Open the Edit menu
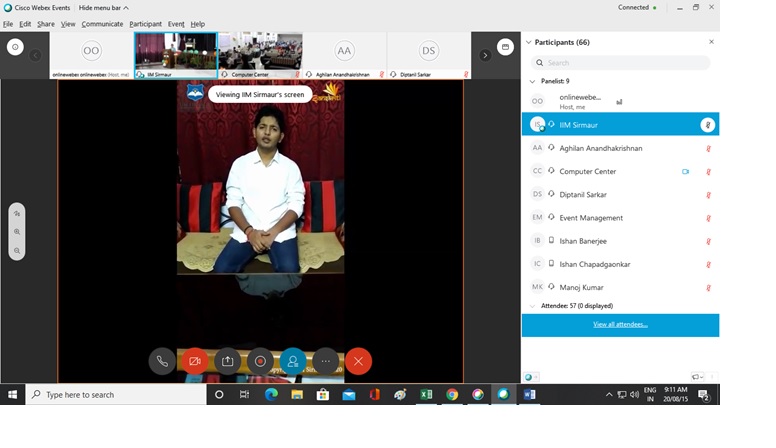 pos(25,24)
